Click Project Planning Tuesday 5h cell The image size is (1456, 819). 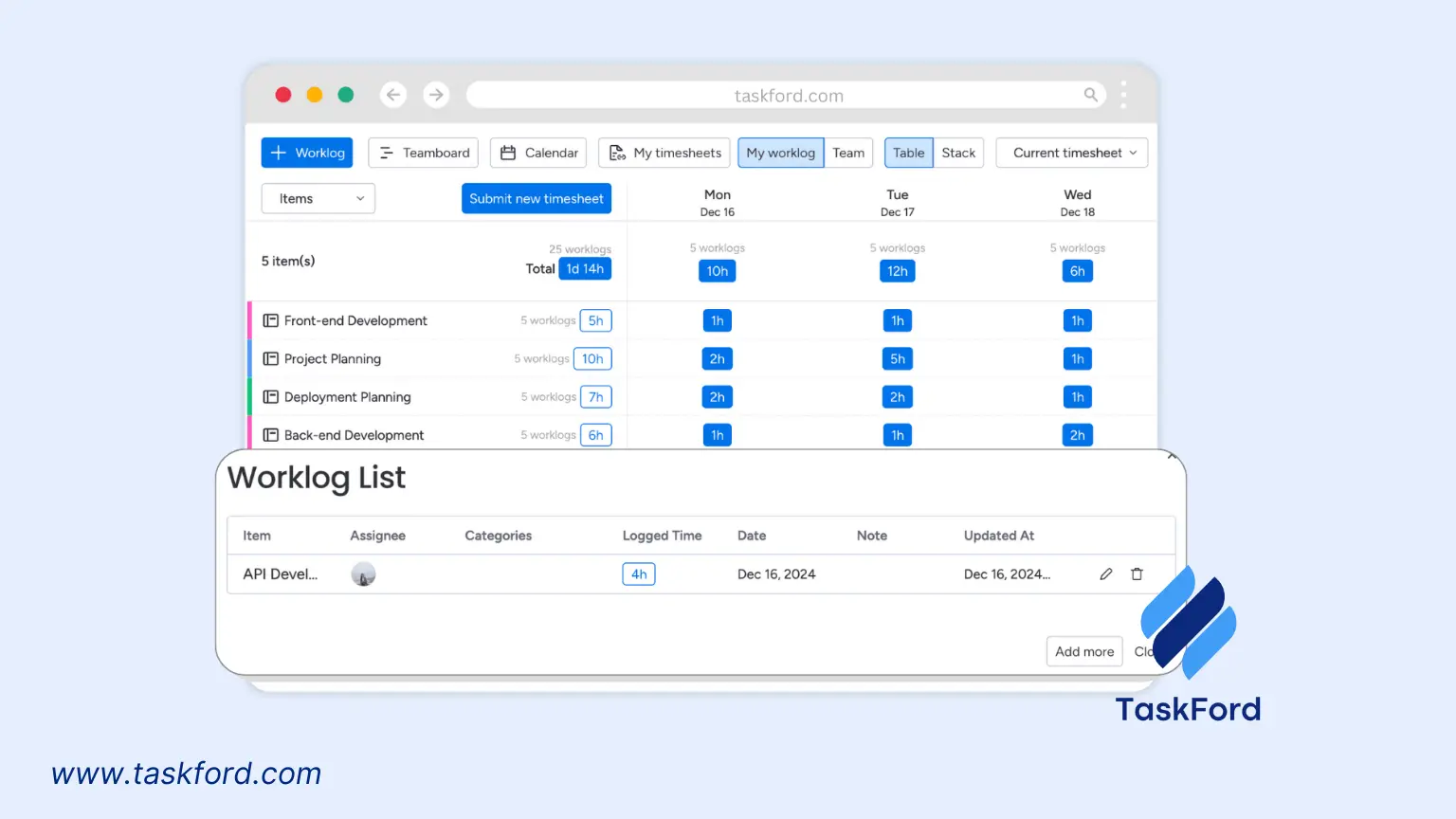(898, 358)
